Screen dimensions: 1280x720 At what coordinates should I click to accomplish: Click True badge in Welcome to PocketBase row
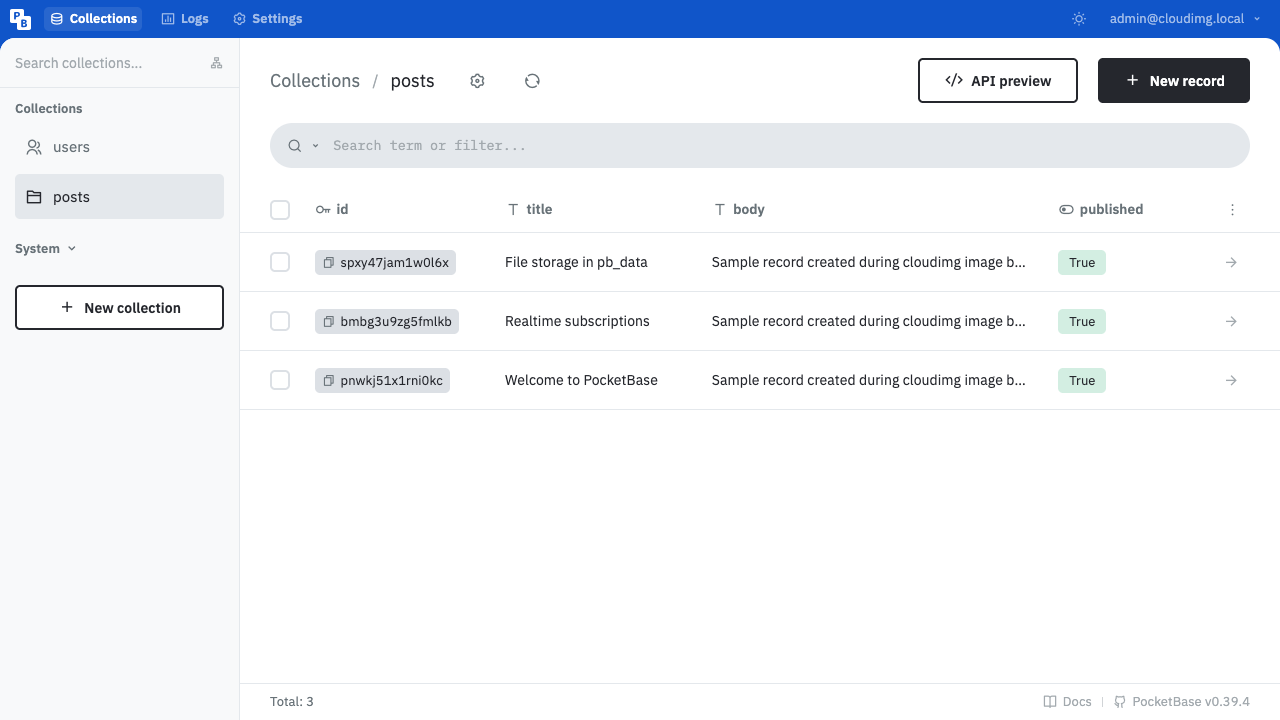pyautogui.click(x=1082, y=380)
